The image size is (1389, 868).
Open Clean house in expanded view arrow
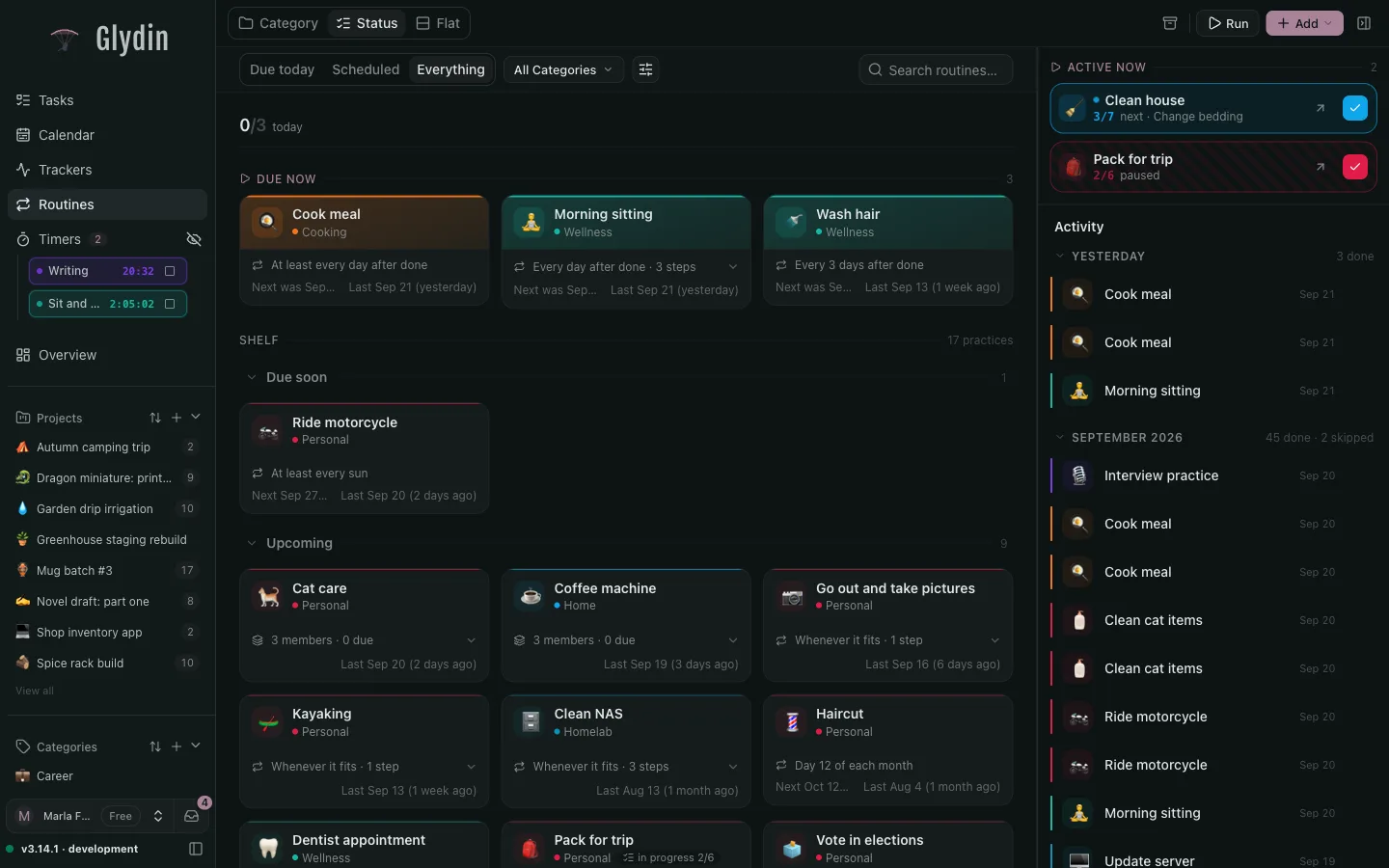pos(1321,108)
